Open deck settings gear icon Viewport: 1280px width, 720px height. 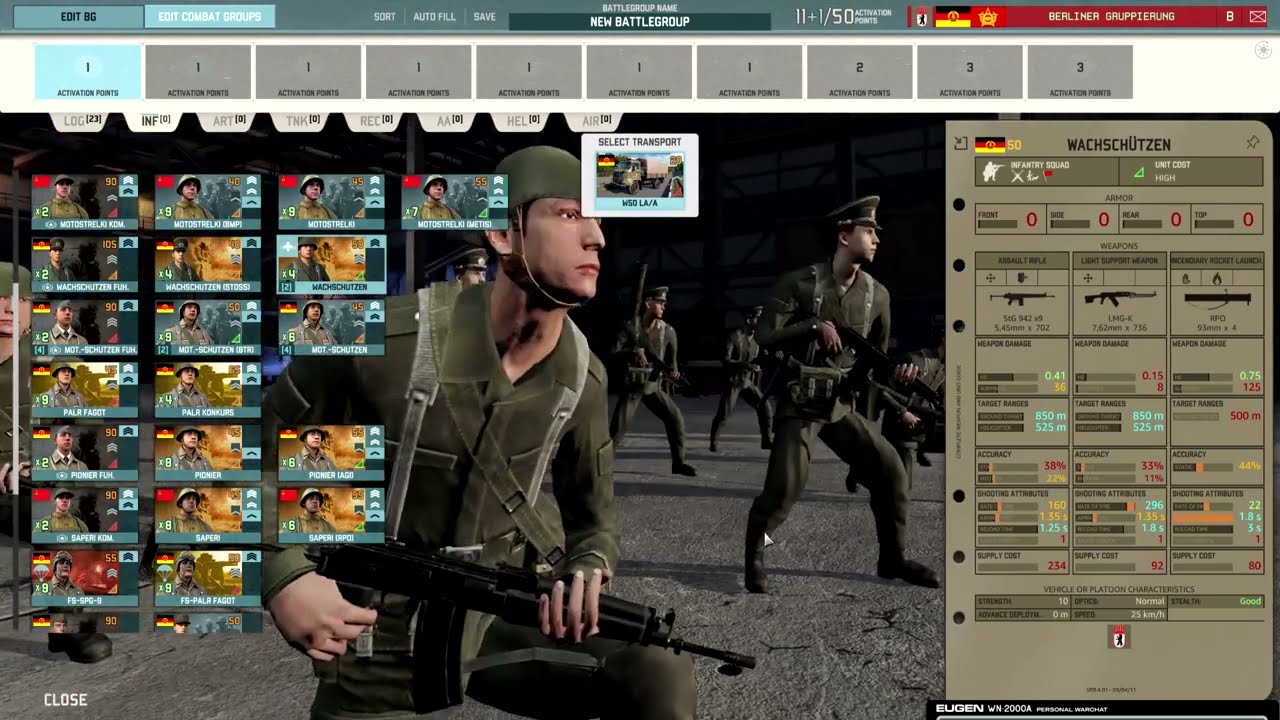[1262, 50]
